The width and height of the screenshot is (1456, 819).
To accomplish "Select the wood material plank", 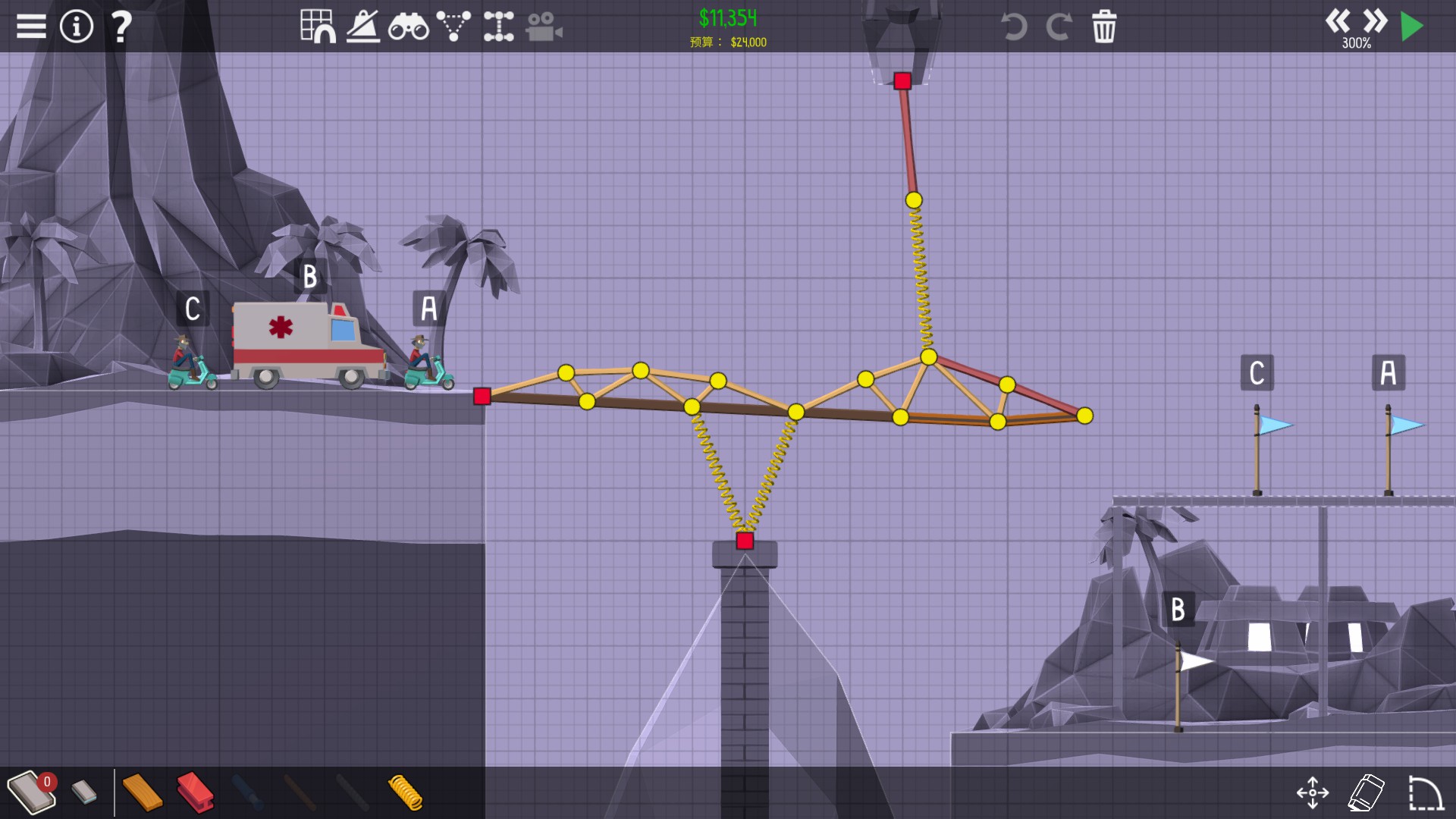I will pyautogui.click(x=142, y=792).
